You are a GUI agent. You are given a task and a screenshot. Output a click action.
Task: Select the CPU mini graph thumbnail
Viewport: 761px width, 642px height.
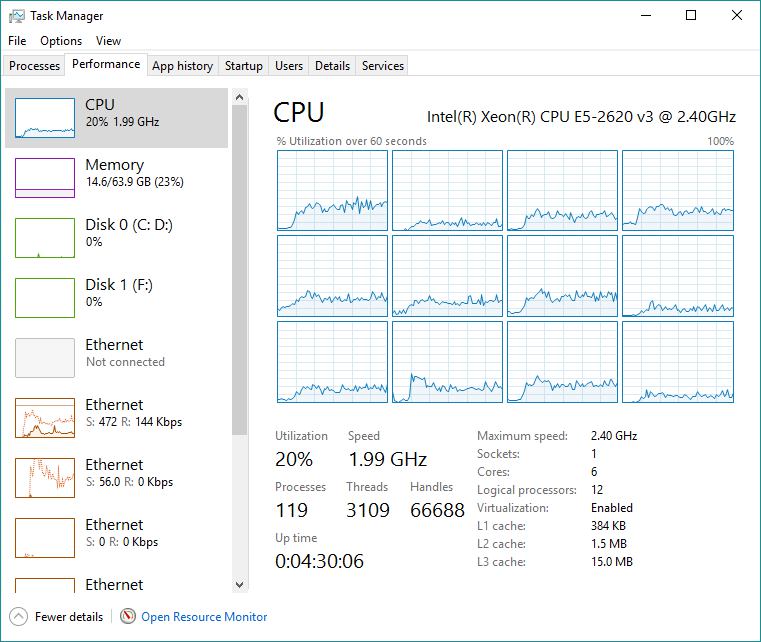click(x=45, y=118)
